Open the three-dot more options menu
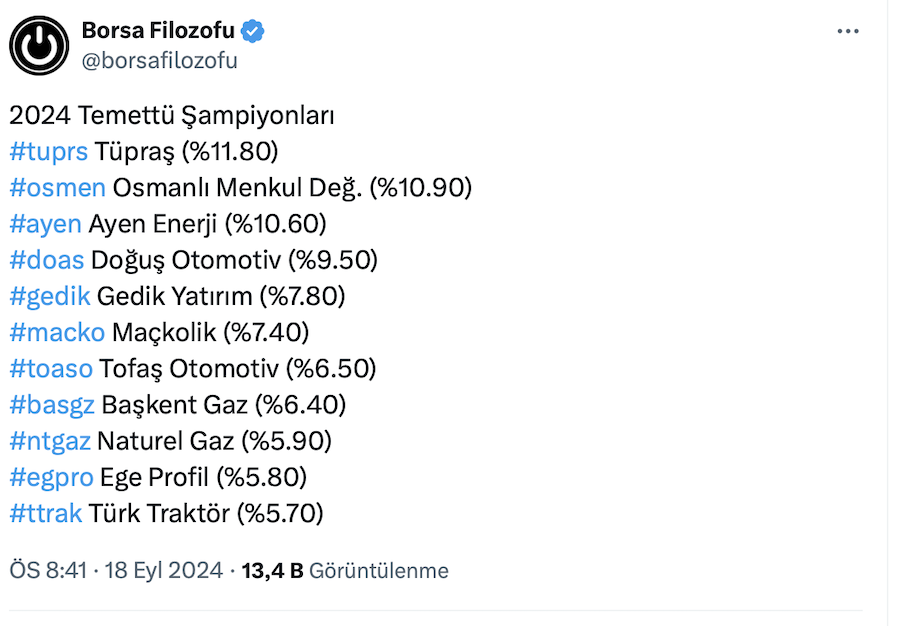 (x=848, y=32)
